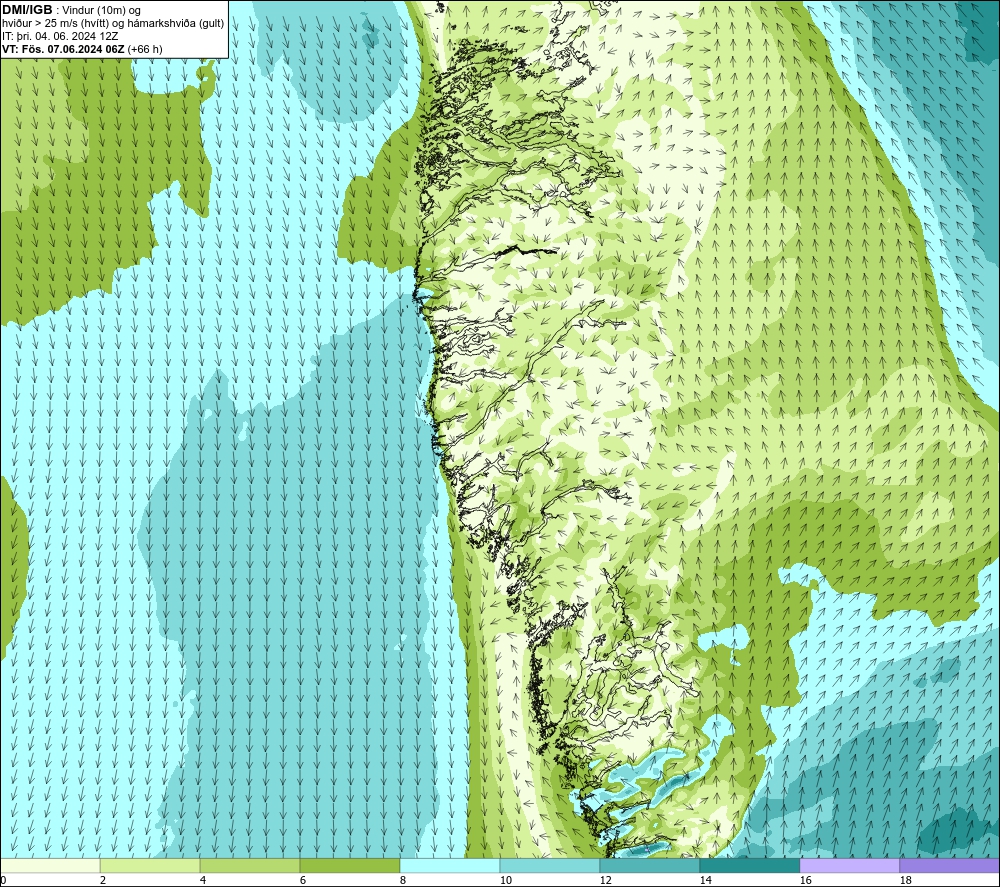The height and width of the screenshot is (887, 1000).
Task: Click the scale label '8'
Action: [x=403, y=880]
